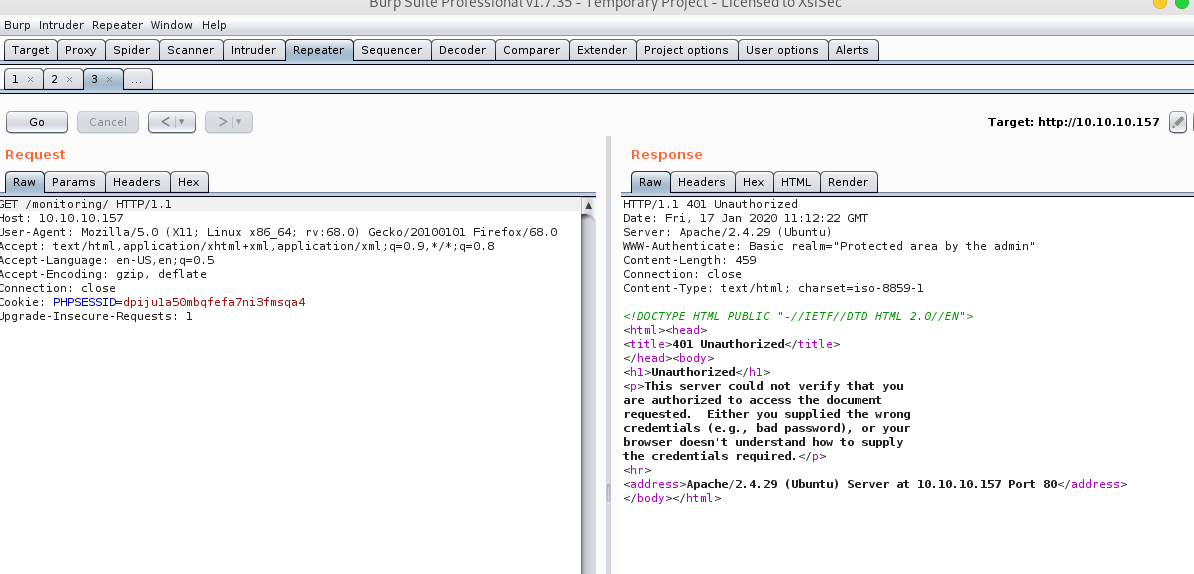Click the User-Agent request header line
Image resolution: width=1194 pixels, height=574 pixels.
click(x=278, y=232)
